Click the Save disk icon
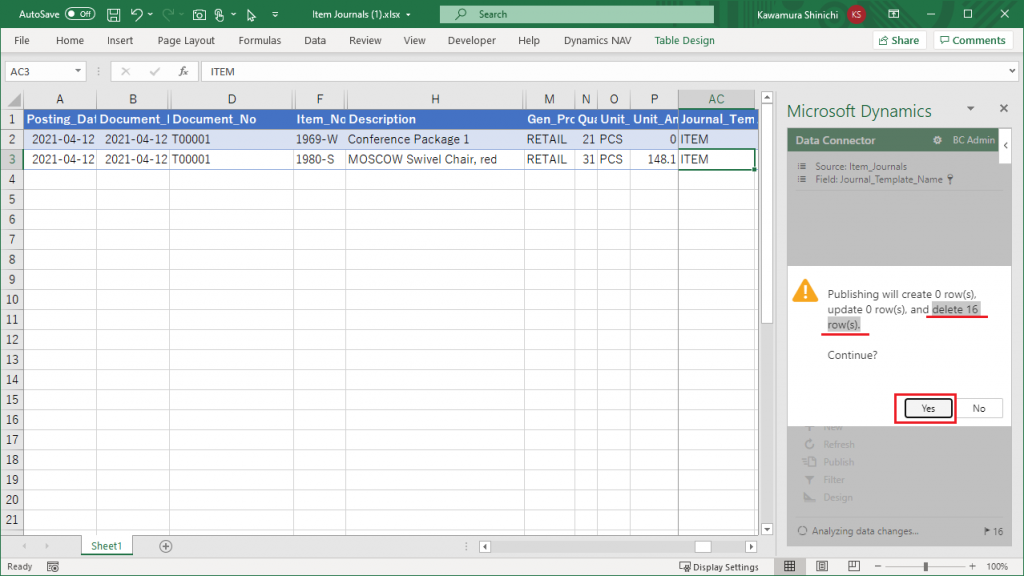This screenshot has height=576, width=1024. tap(114, 14)
